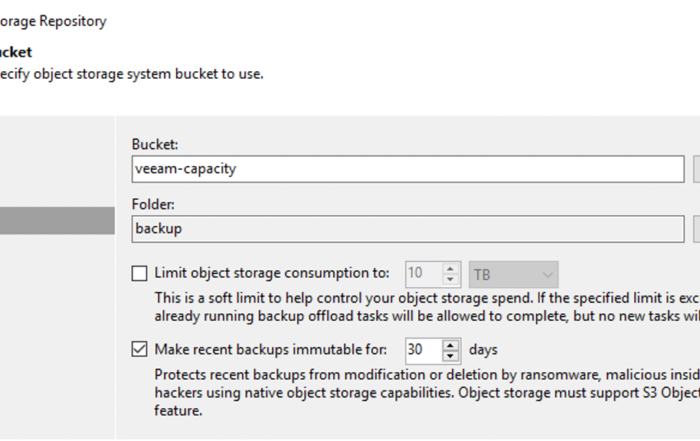700x441 pixels.
Task: Increase storage limit with up arrow
Action: point(451,268)
